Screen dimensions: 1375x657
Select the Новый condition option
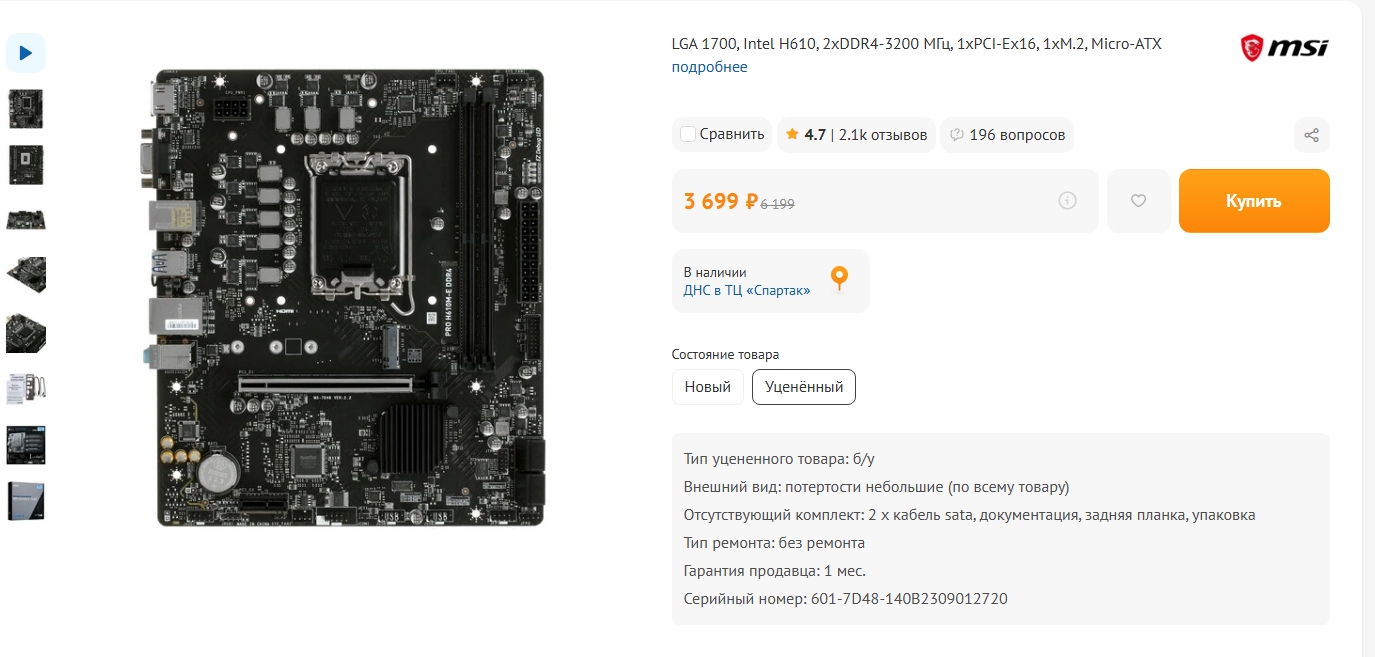pyautogui.click(x=708, y=387)
